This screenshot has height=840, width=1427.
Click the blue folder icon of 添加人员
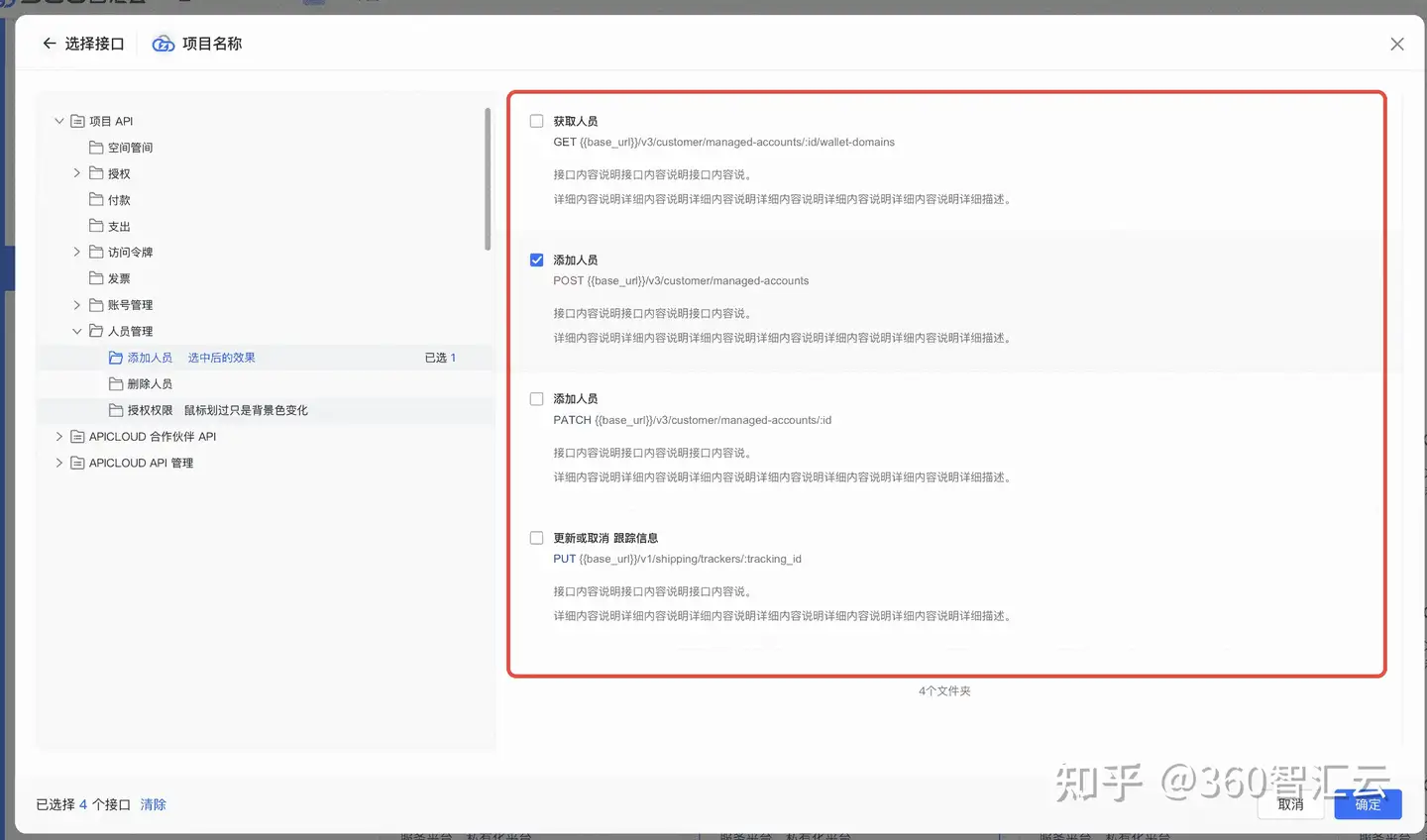pyautogui.click(x=116, y=358)
